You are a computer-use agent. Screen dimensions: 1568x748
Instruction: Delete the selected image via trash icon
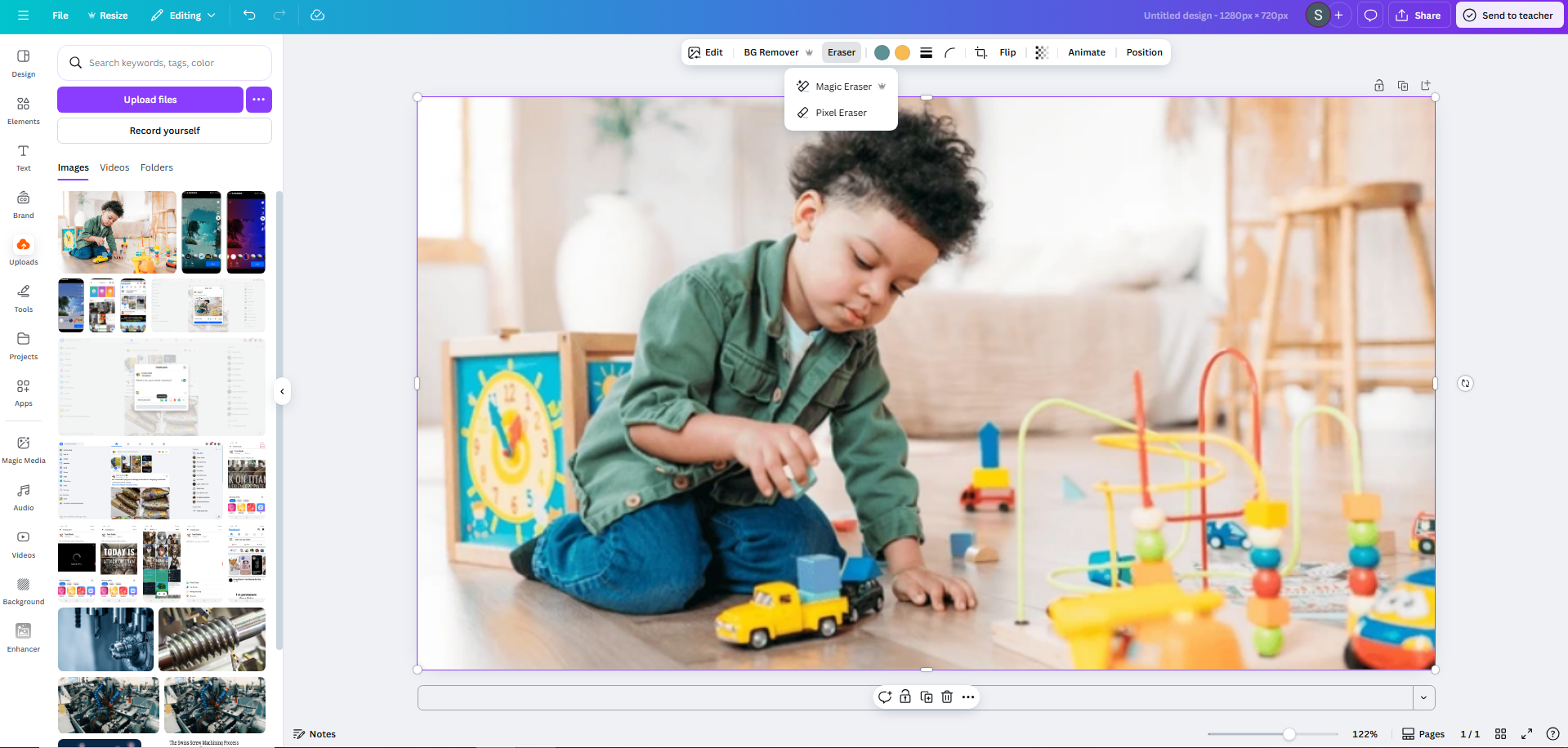[946, 697]
